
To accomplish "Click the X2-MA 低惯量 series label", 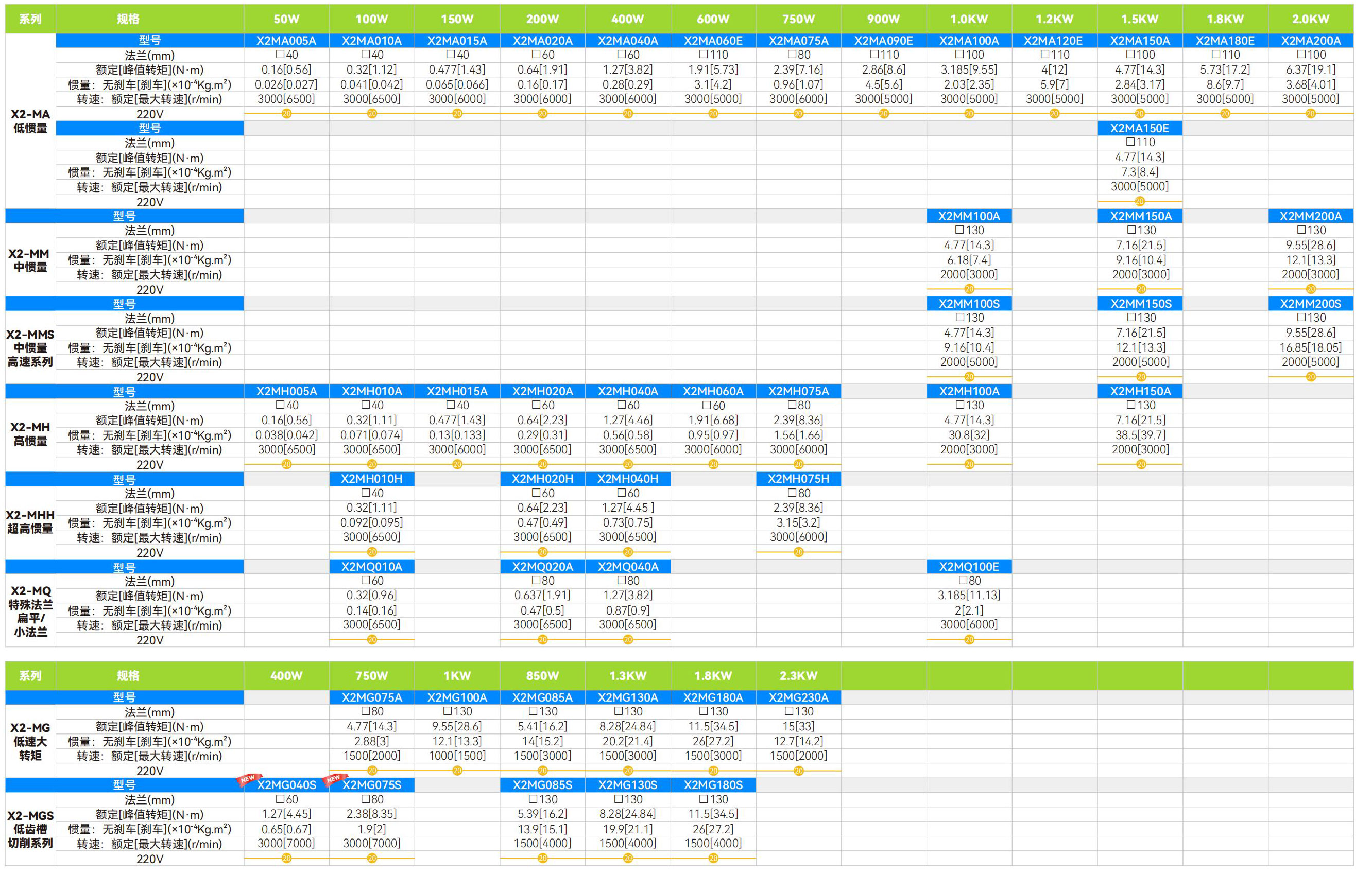I will click(30, 121).
